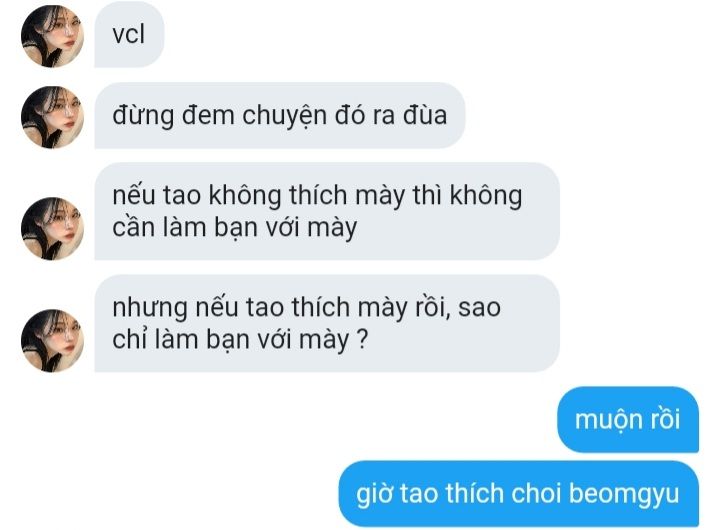Screen dimensions: 720x530
Task: Tap the "nếu tao không thích mày" message bubble
Action: (x=327, y=211)
